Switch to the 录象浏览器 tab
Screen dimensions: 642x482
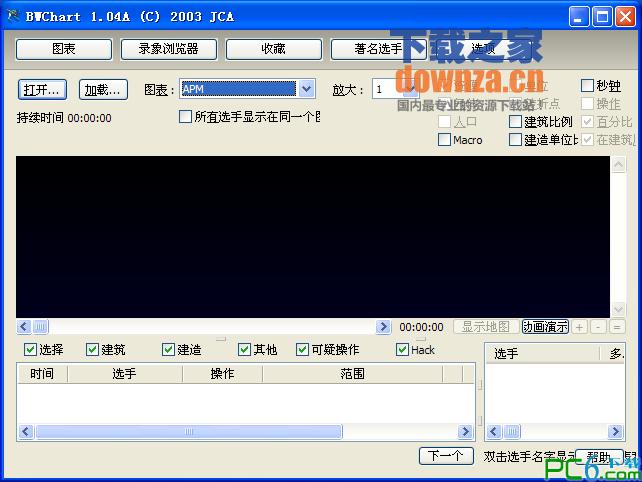[x=168, y=49]
